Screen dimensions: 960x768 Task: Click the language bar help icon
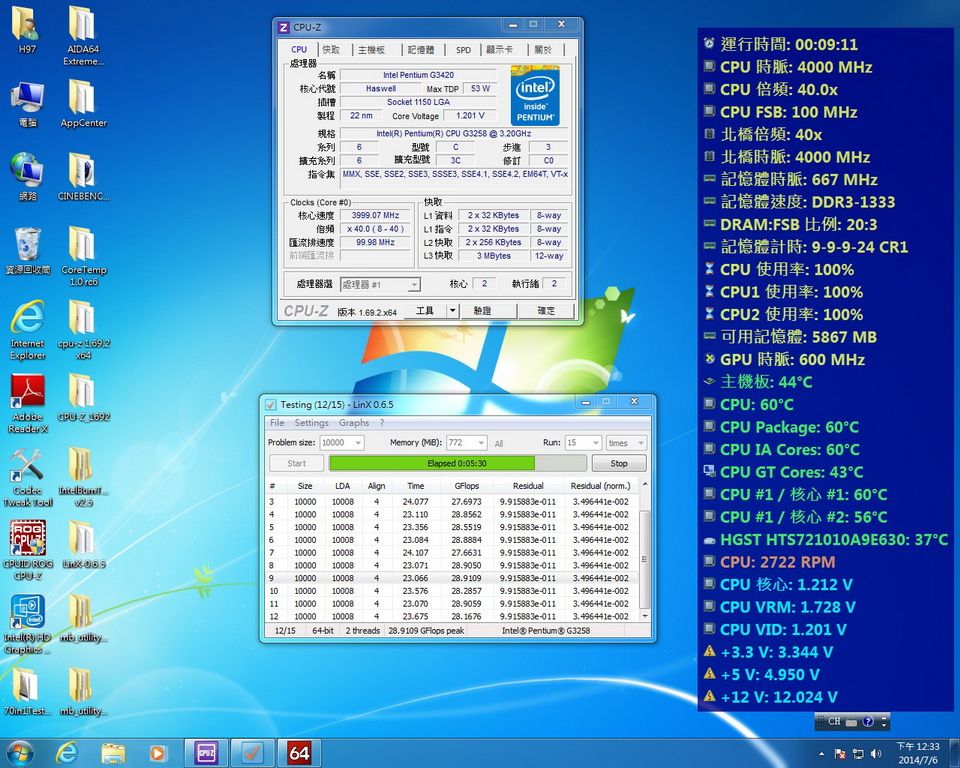(x=868, y=721)
